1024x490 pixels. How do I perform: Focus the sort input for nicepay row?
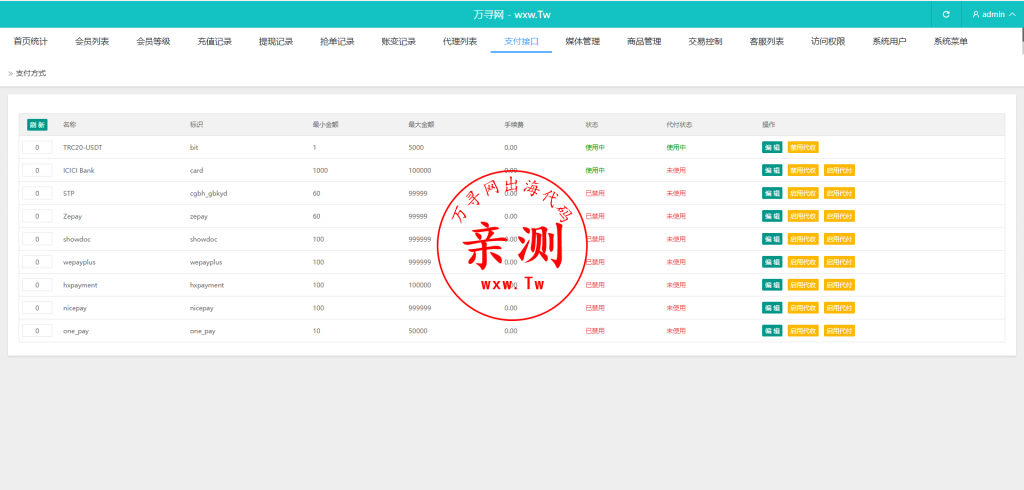pos(37,308)
